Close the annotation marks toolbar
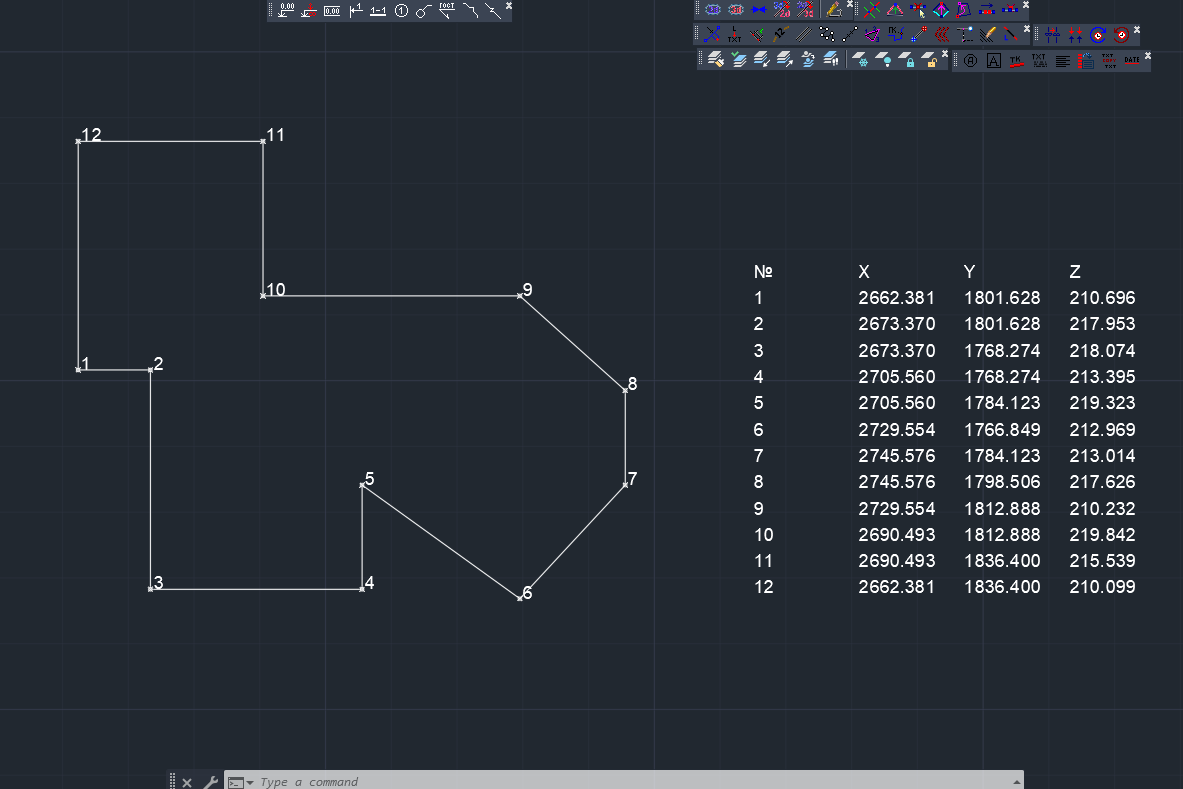 [508, 6]
